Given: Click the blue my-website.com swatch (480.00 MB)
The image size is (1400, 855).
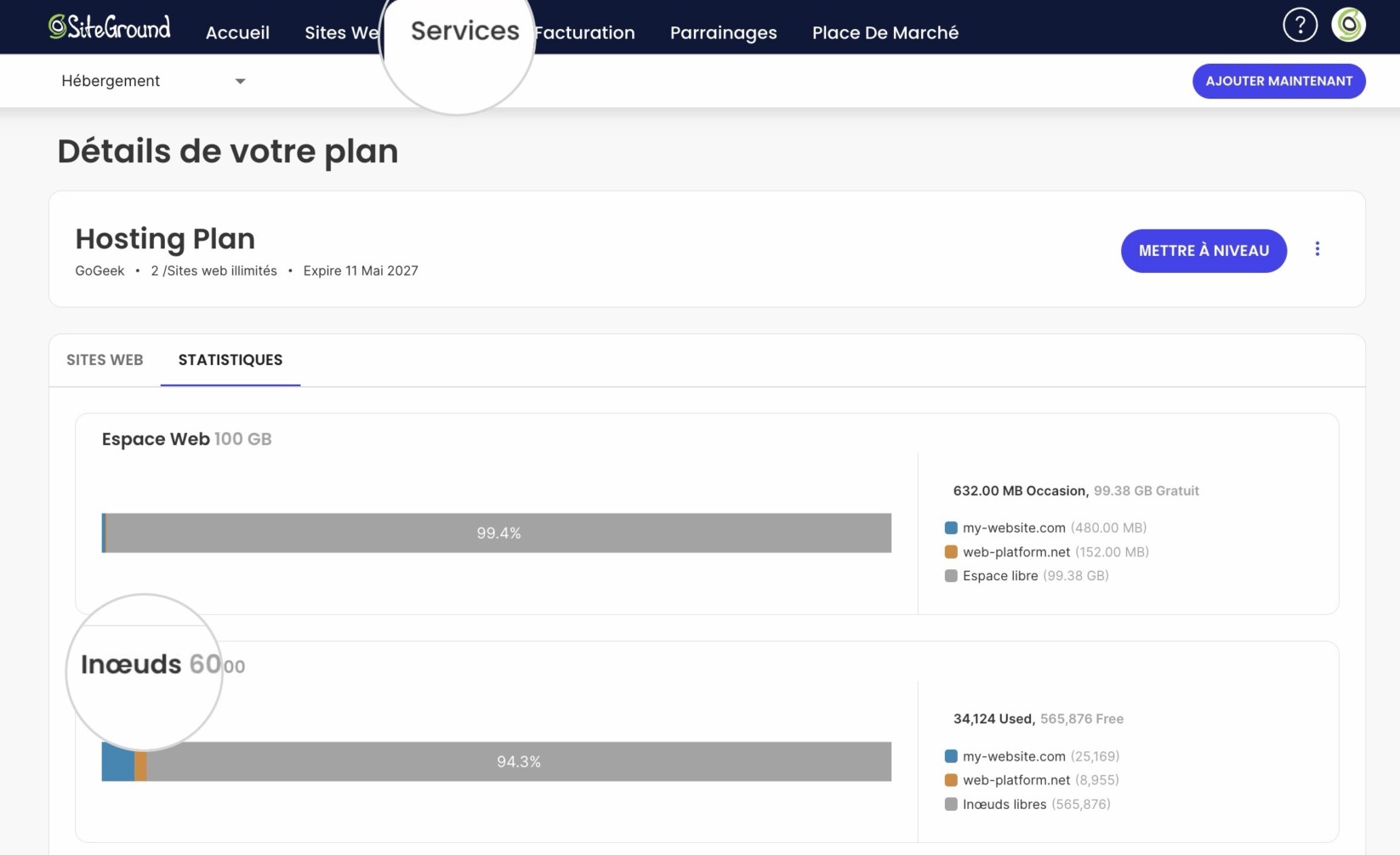Looking at the screenshot, I should [x=951, y=527].
